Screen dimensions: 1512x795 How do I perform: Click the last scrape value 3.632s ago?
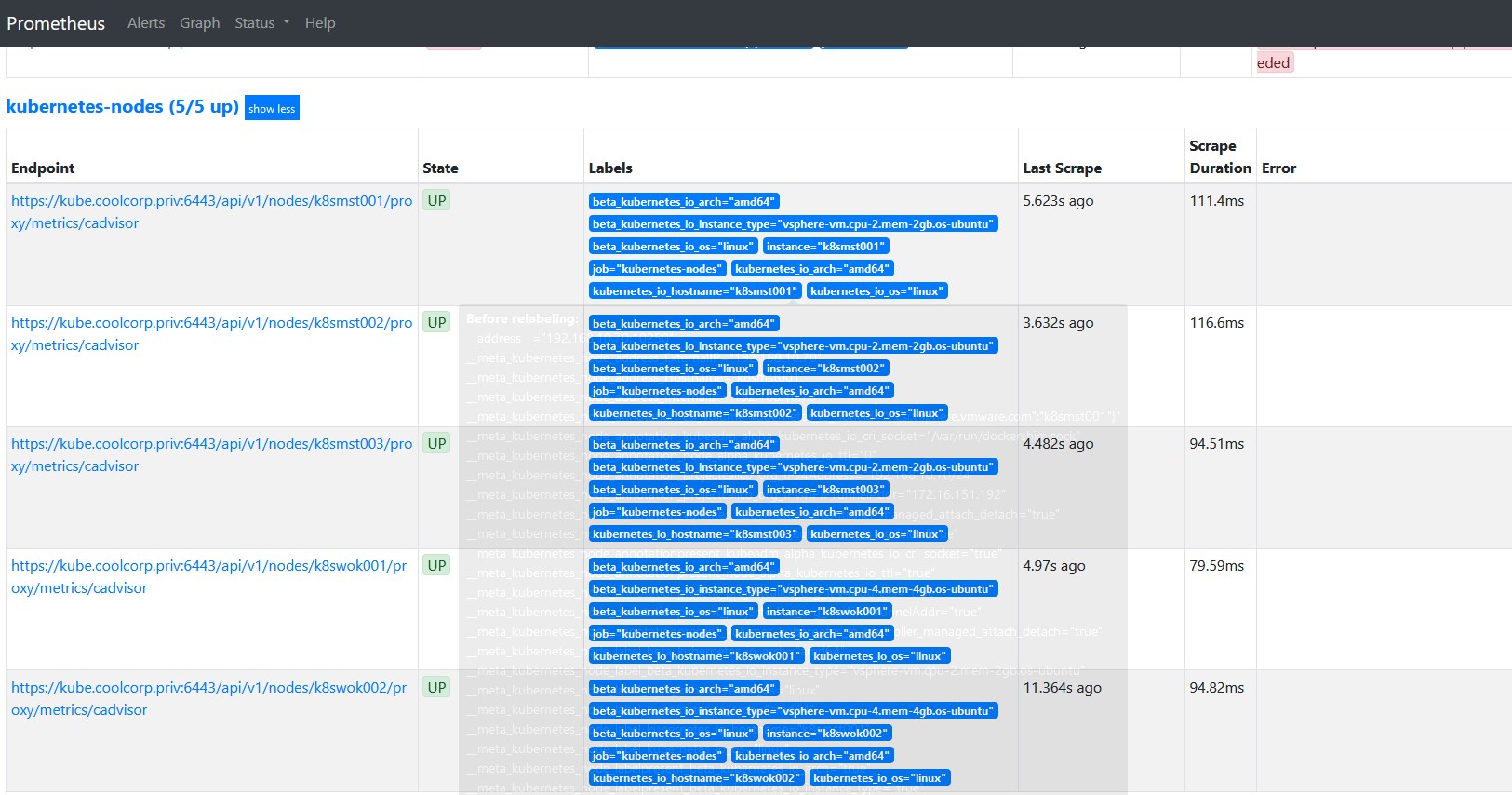(1058, 323)
